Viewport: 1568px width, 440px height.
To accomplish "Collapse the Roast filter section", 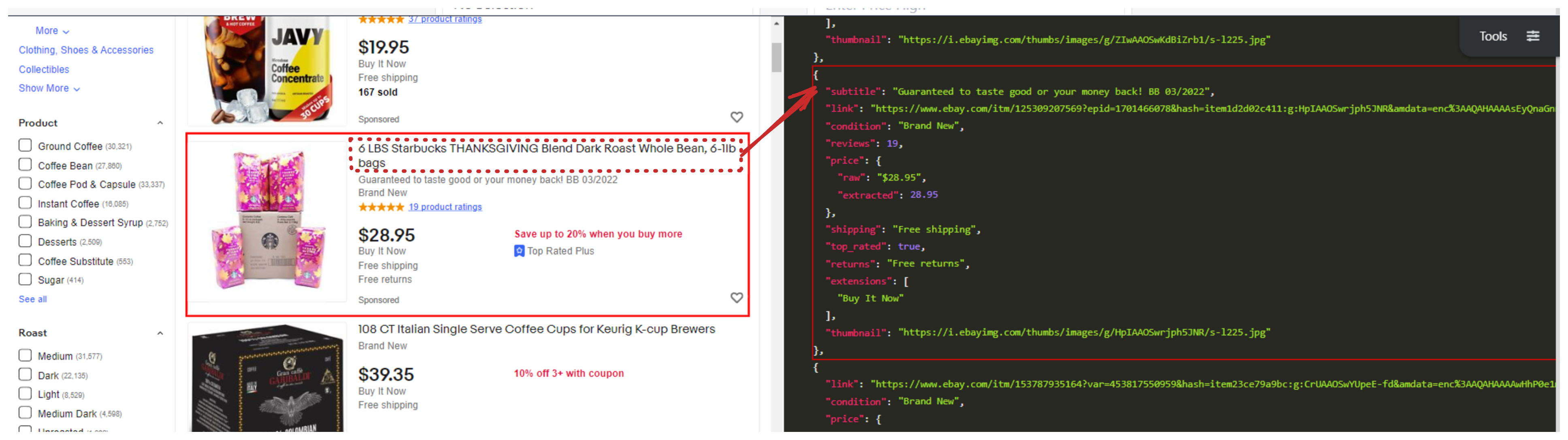I will [160, 333].
